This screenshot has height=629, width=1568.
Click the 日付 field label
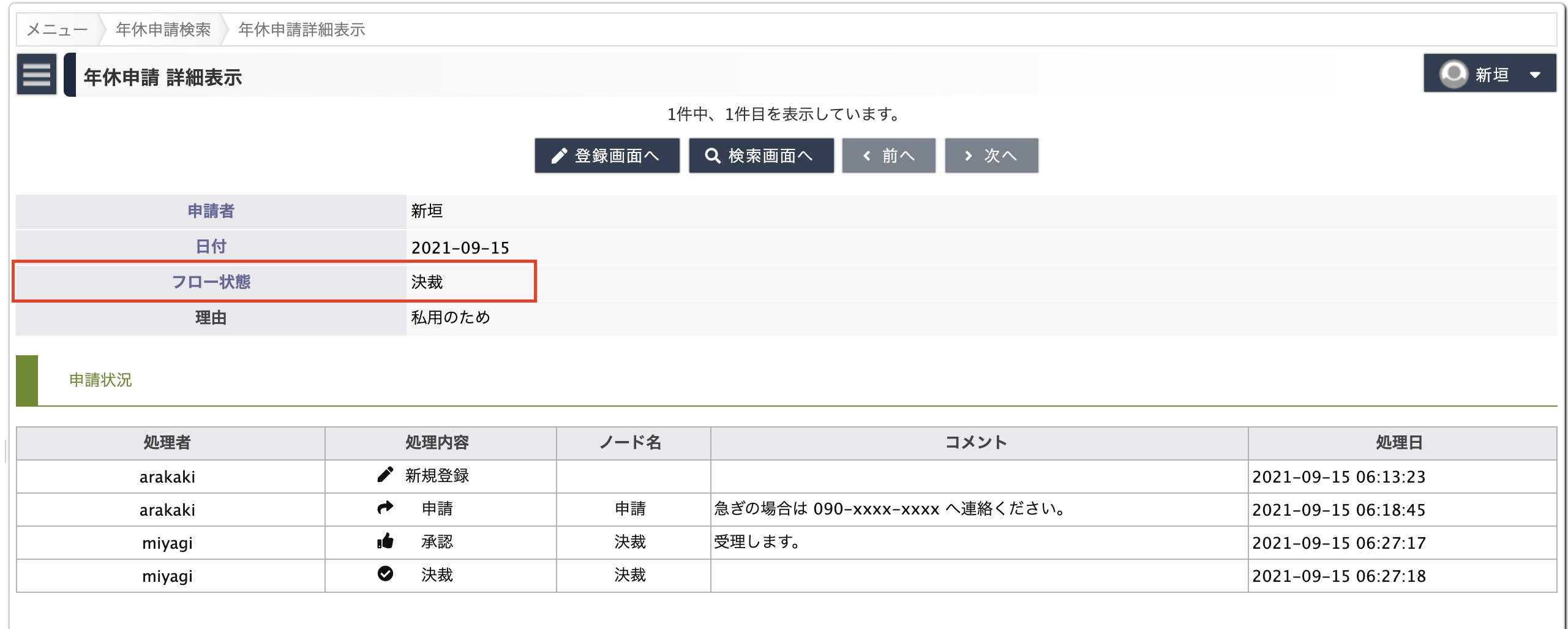211,247
